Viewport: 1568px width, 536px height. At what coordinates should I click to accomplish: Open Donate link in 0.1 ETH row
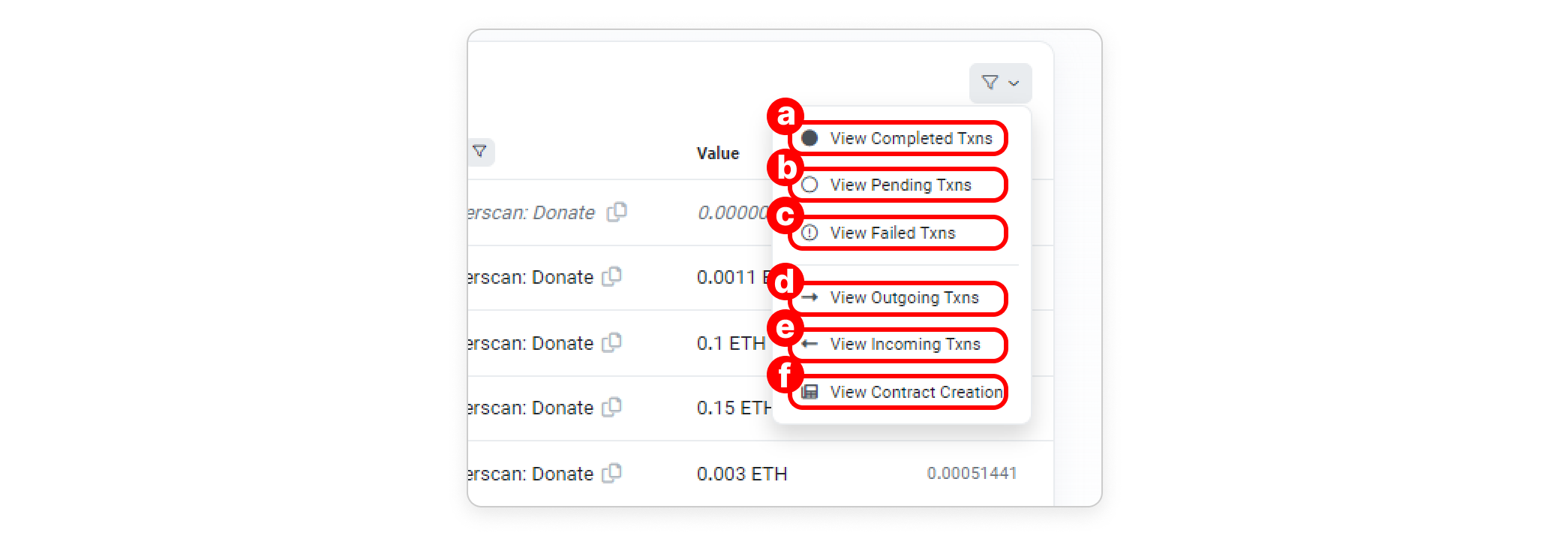click(x=530, y=344)
